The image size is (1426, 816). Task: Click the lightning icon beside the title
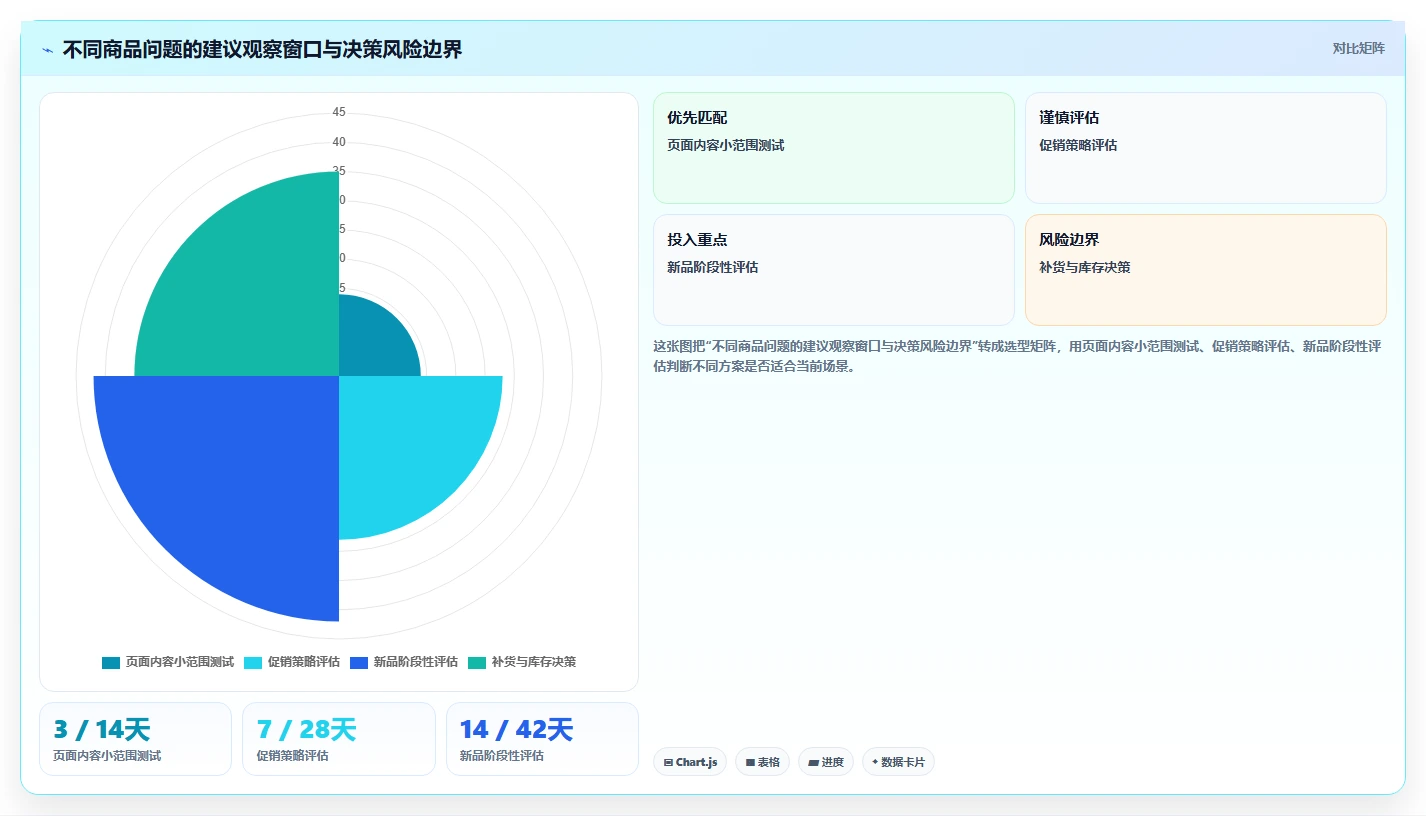point(48,50)
